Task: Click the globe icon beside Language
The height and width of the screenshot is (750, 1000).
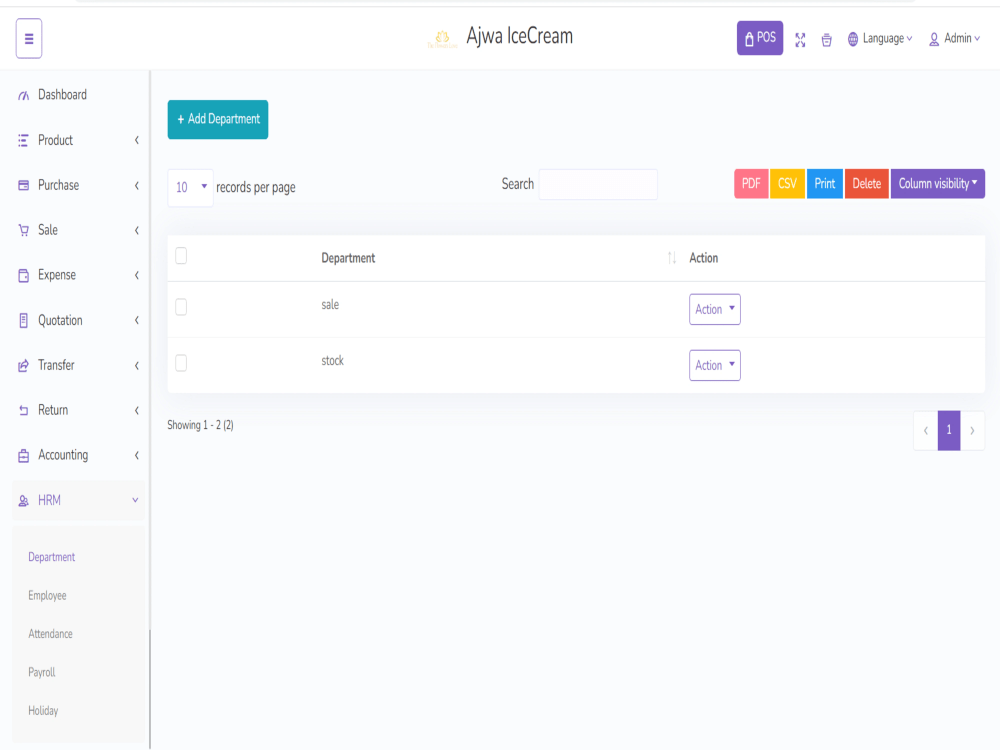Action: click(853, 40)
